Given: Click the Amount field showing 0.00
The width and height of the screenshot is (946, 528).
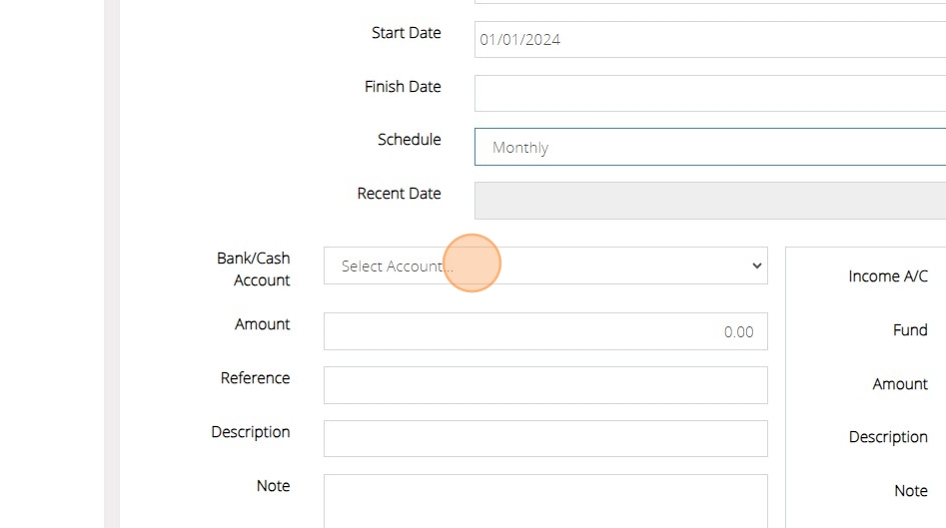Looking at the screenshot, I should point(545,332).
